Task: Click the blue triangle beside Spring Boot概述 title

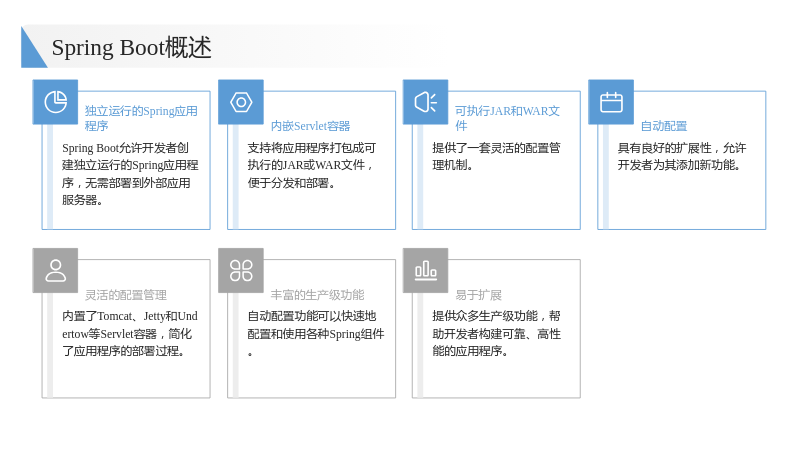Action: pyautogui.click(x=32, y=47)
